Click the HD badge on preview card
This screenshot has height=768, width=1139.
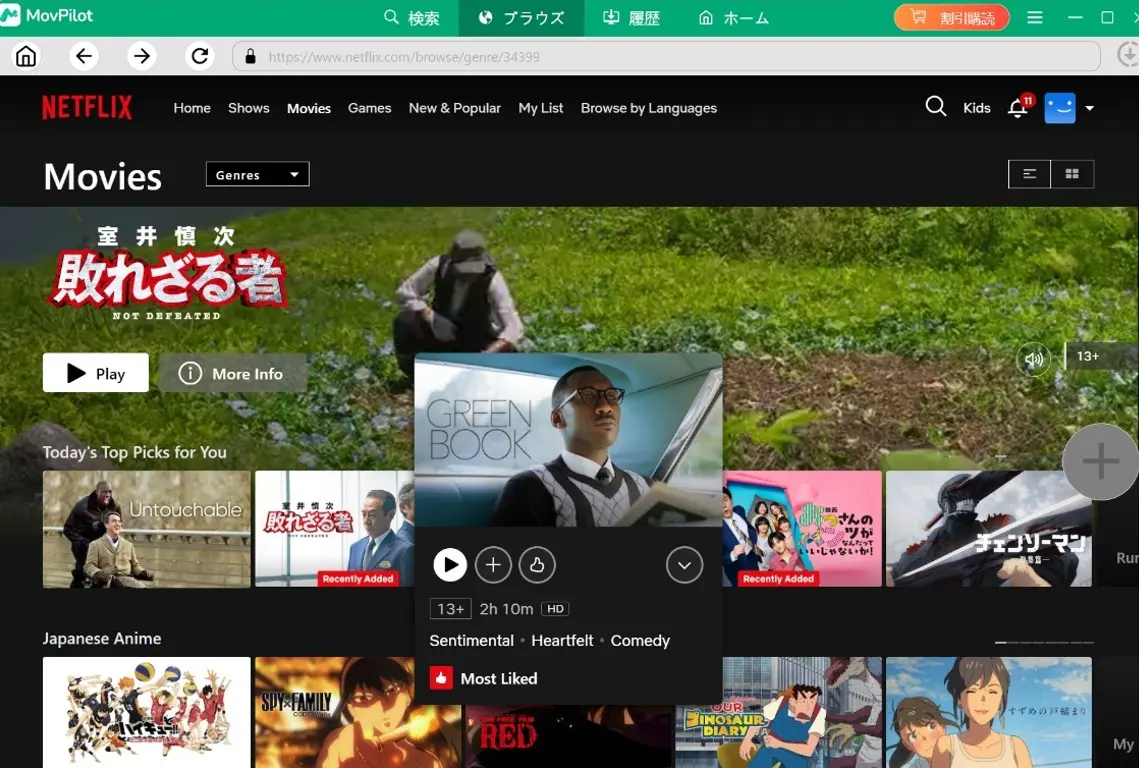click(x=555, y=609)
